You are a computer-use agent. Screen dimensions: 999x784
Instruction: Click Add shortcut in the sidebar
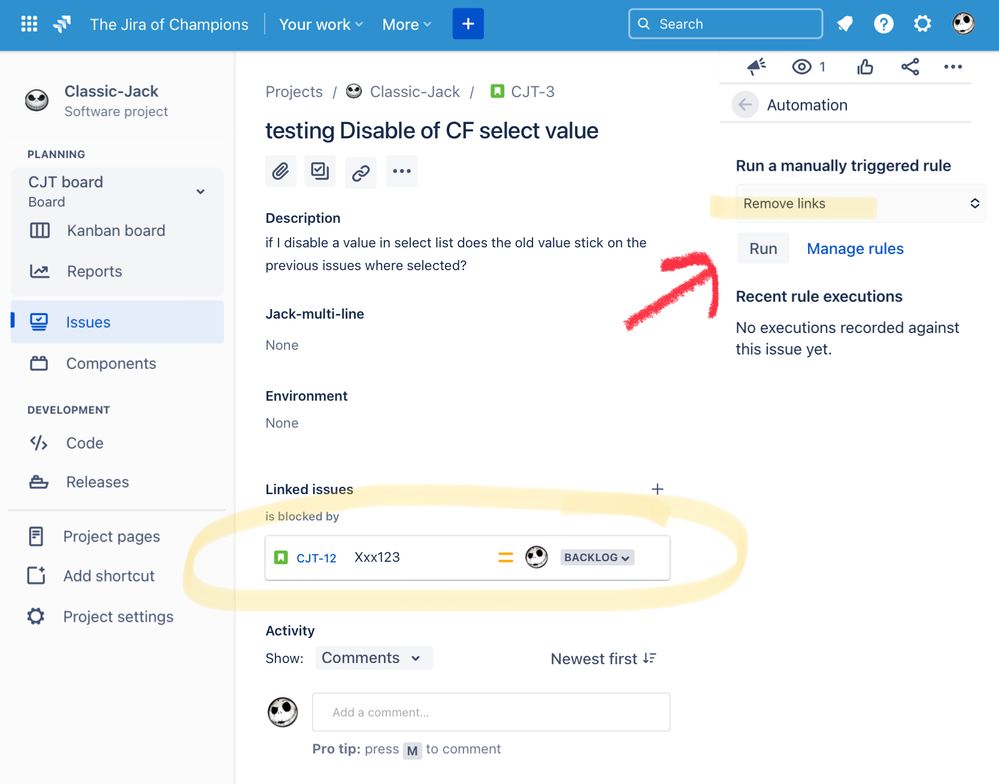[x=109, y=576]
